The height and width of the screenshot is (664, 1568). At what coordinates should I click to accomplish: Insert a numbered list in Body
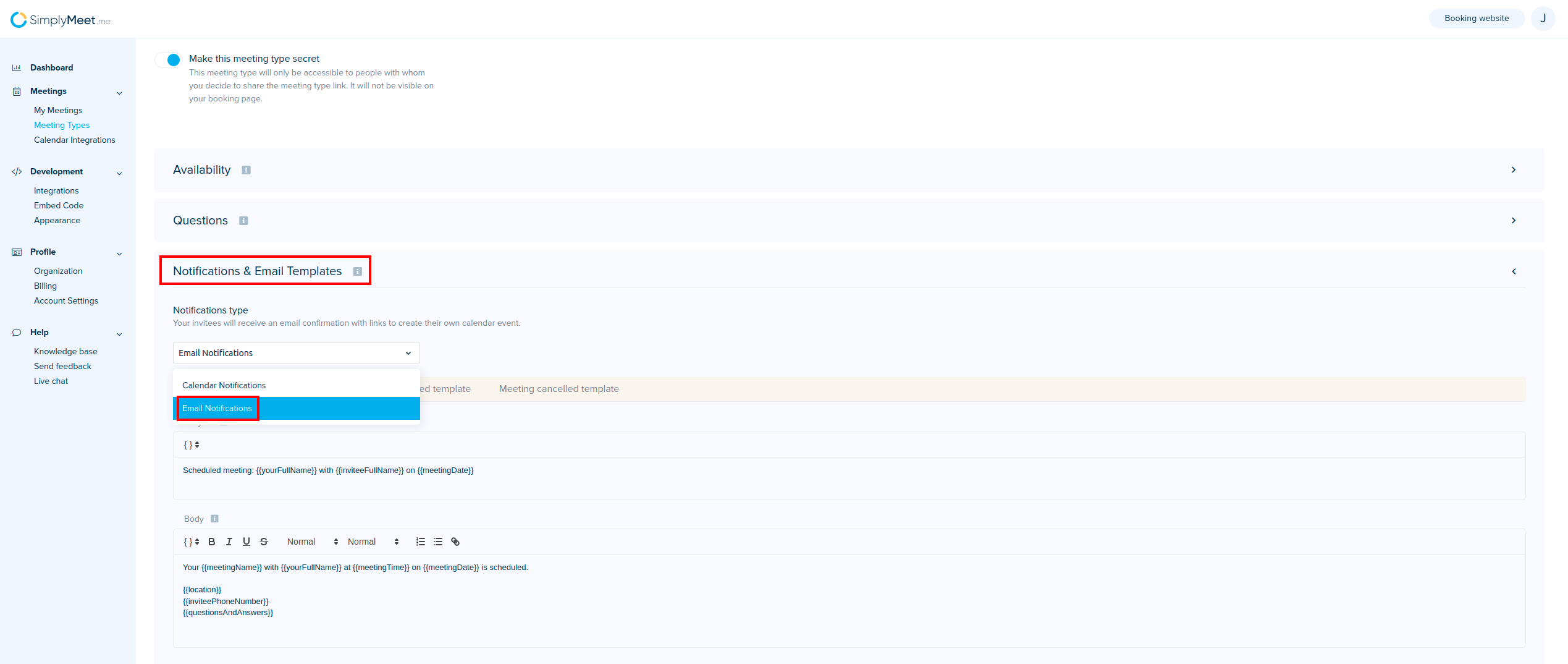pyautogui.click(x=421, y=542)
